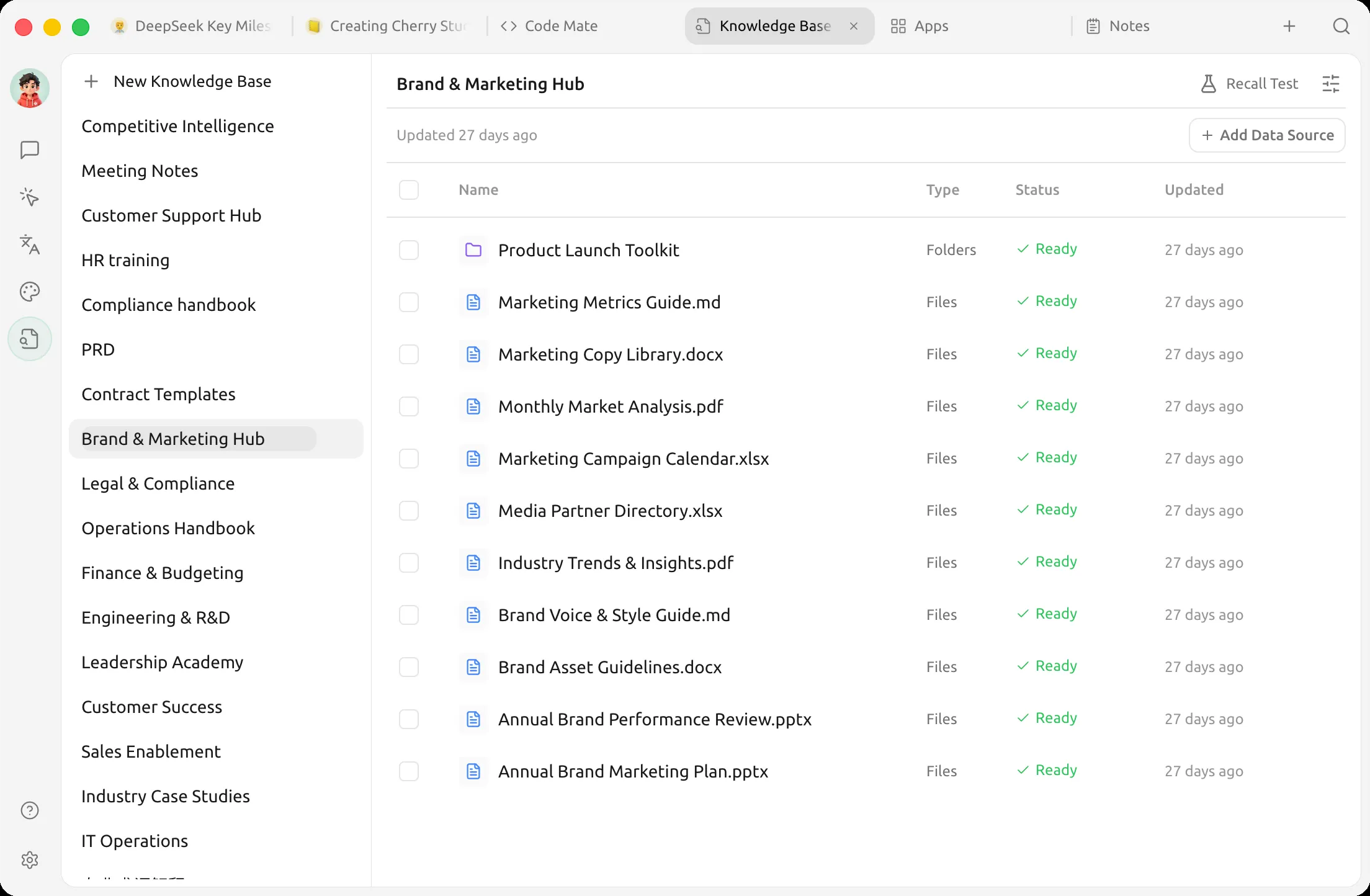Check the Marketing Copy Library.docx checkbox
Viewport: 1370px width, 896px height.
tap(409, 354)
